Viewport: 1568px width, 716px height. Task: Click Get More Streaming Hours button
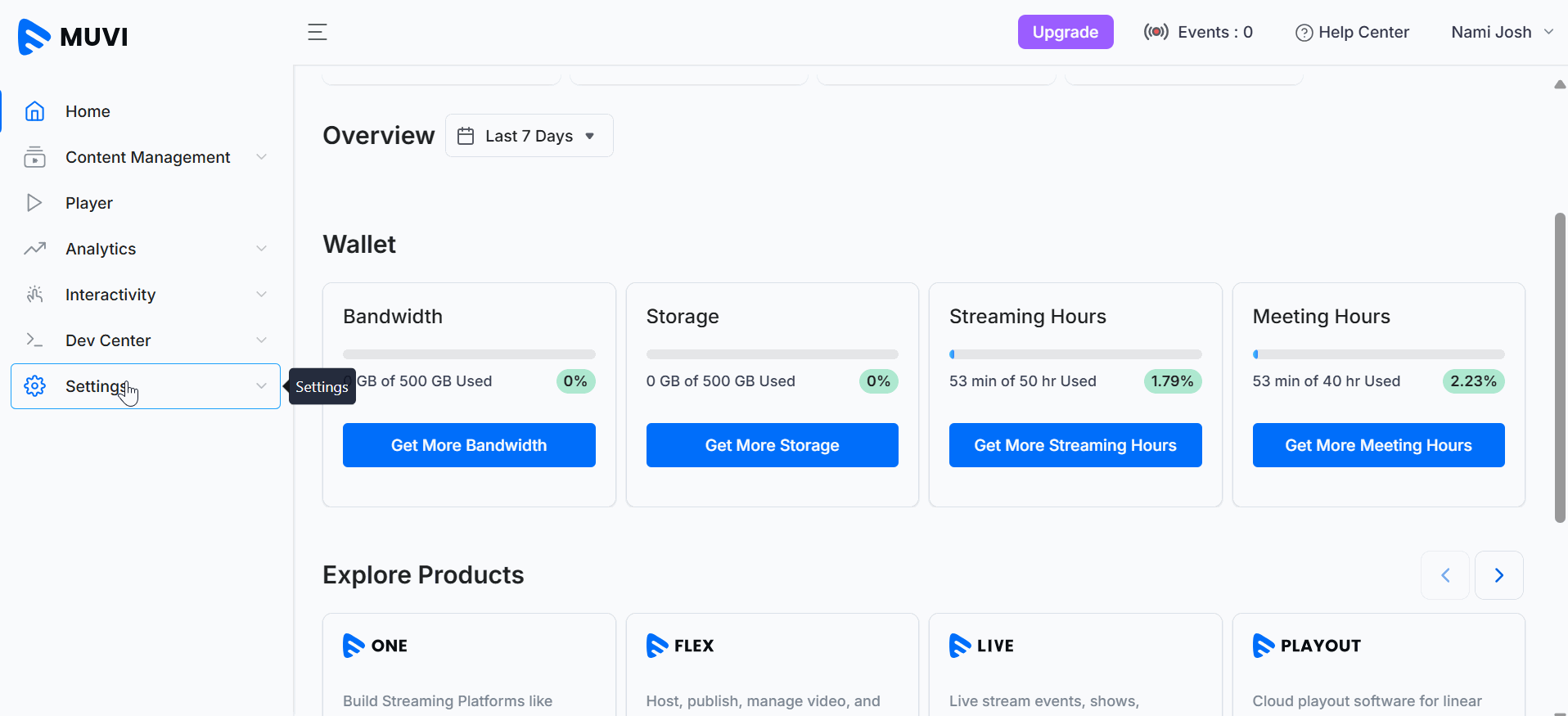click(1075, 445)
